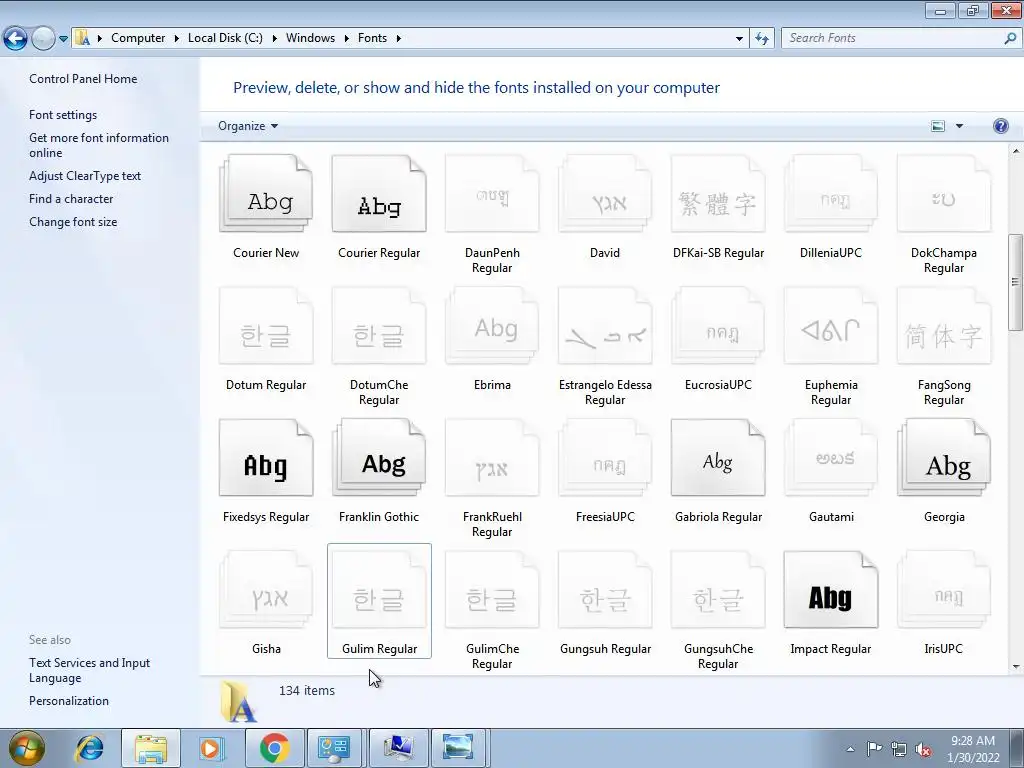The height and width of the screenshot is (768, 1024).
Task: Select the Estrangelo Edessa Regular font icon
Action: coord(605,326)
